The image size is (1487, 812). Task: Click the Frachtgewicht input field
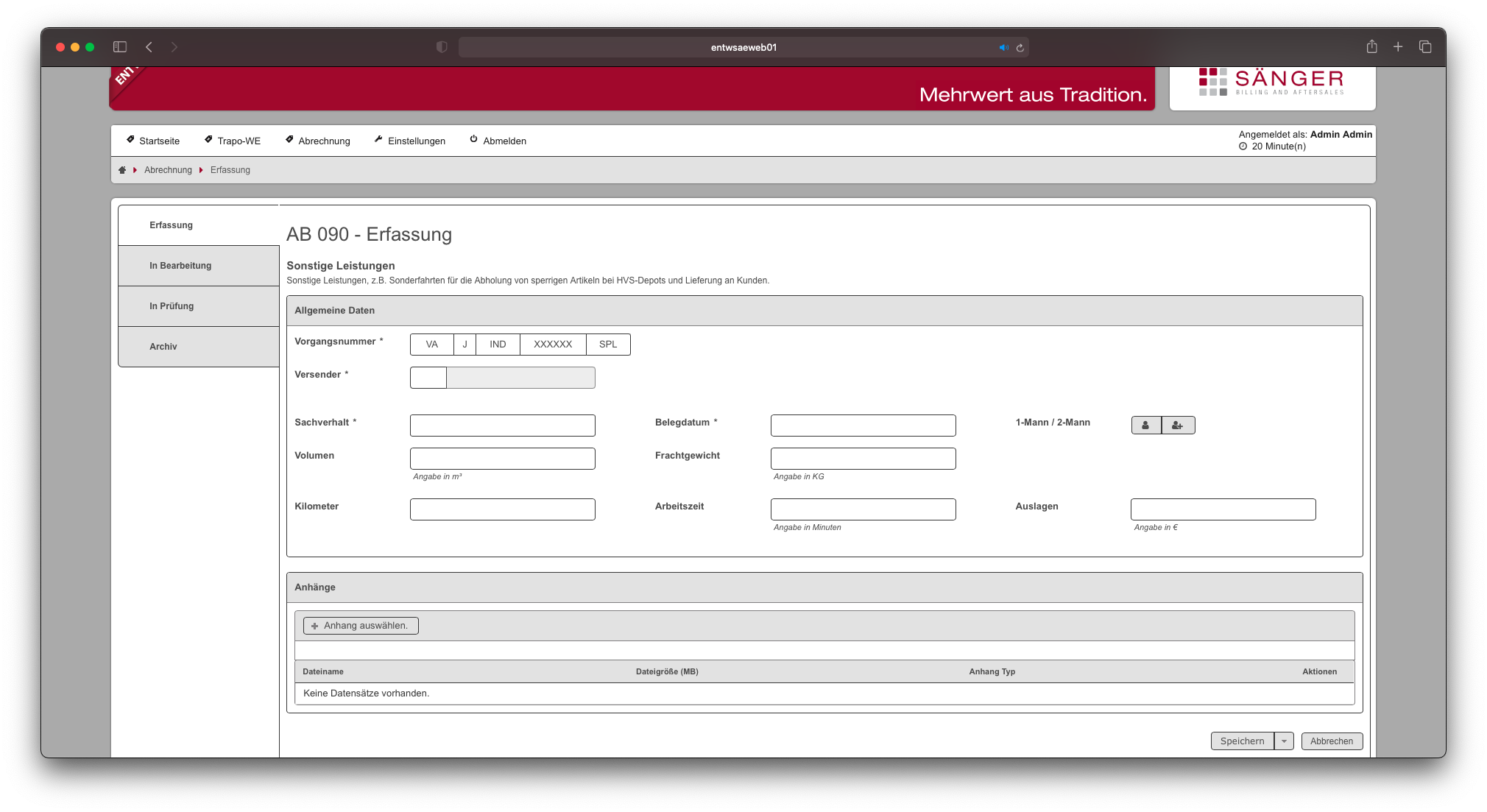point(863,459)
